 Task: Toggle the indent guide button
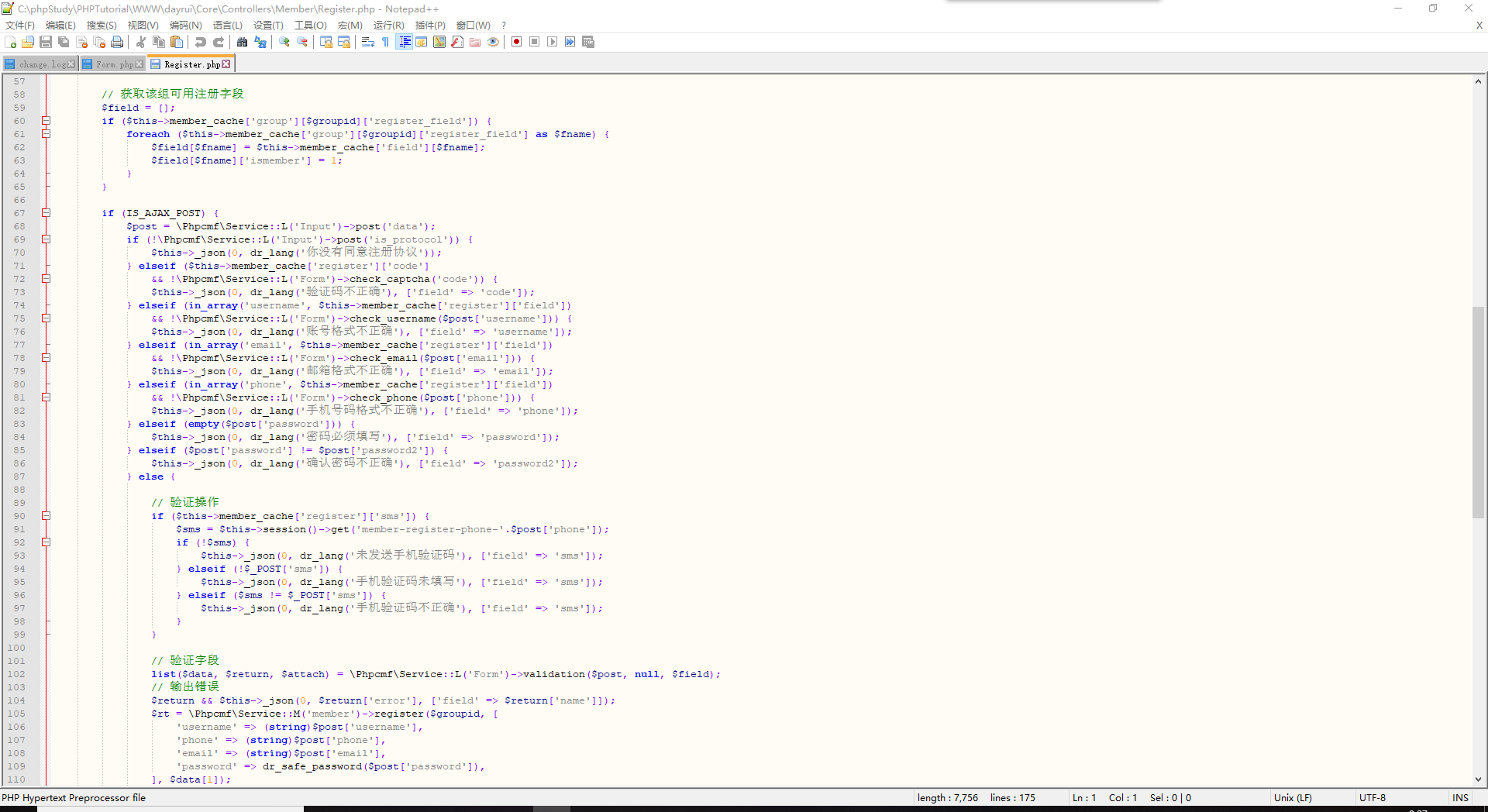coord(404,42)
